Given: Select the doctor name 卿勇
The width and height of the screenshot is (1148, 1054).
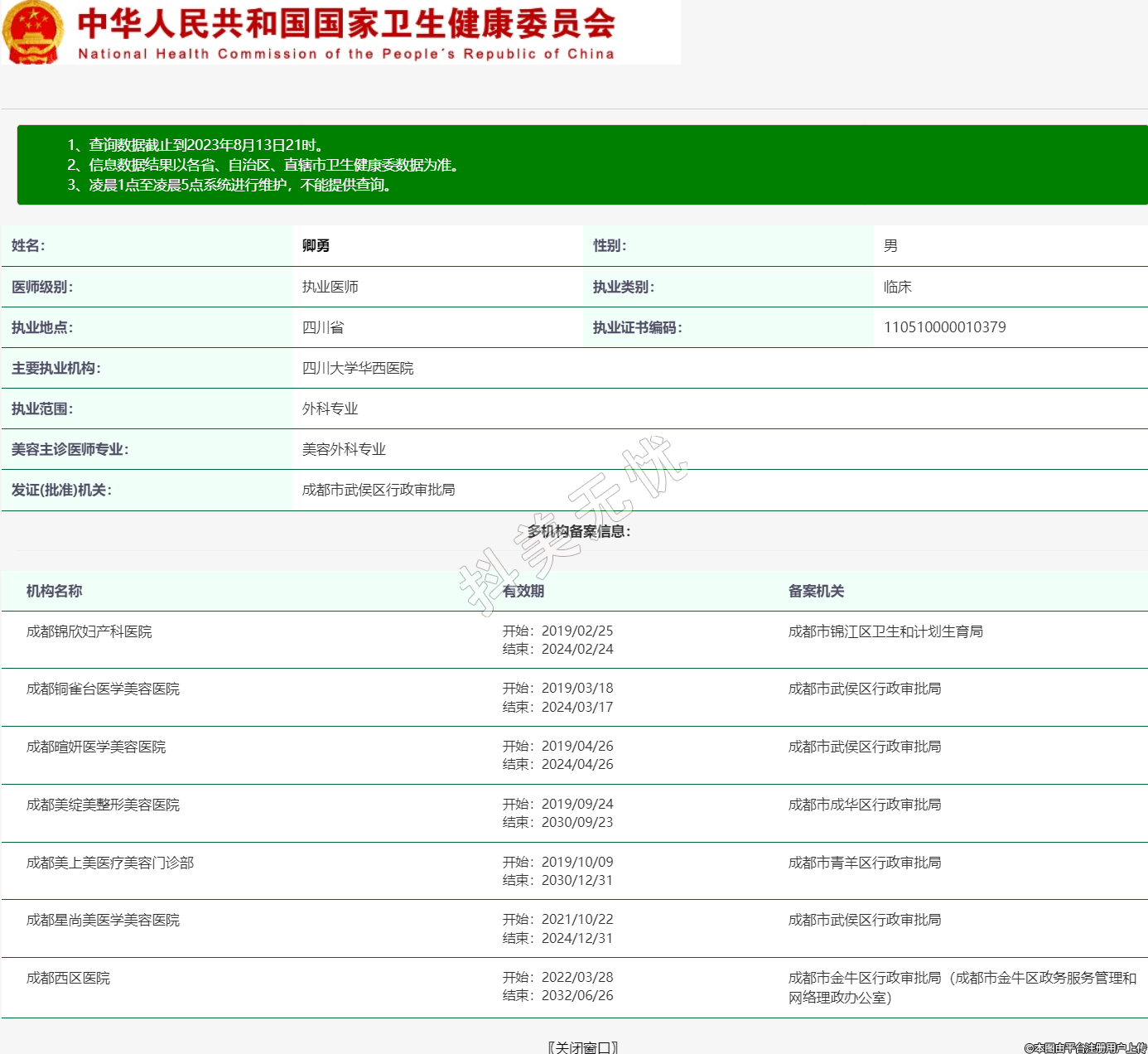Looking at the screenshot, I should point(316,246).
